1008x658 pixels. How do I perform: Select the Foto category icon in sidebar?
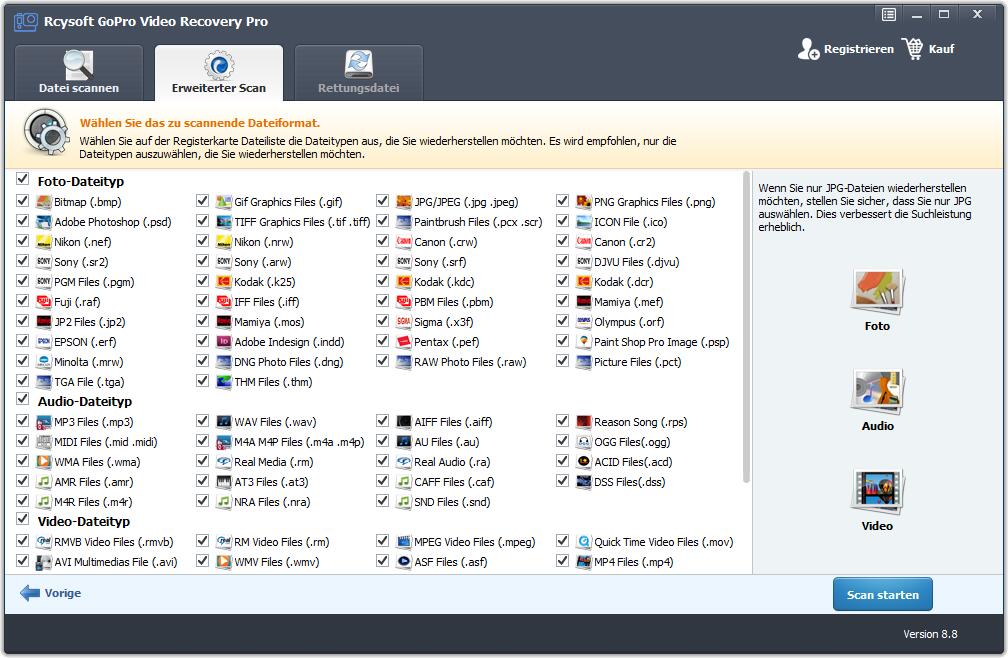[x=878, y=292]
